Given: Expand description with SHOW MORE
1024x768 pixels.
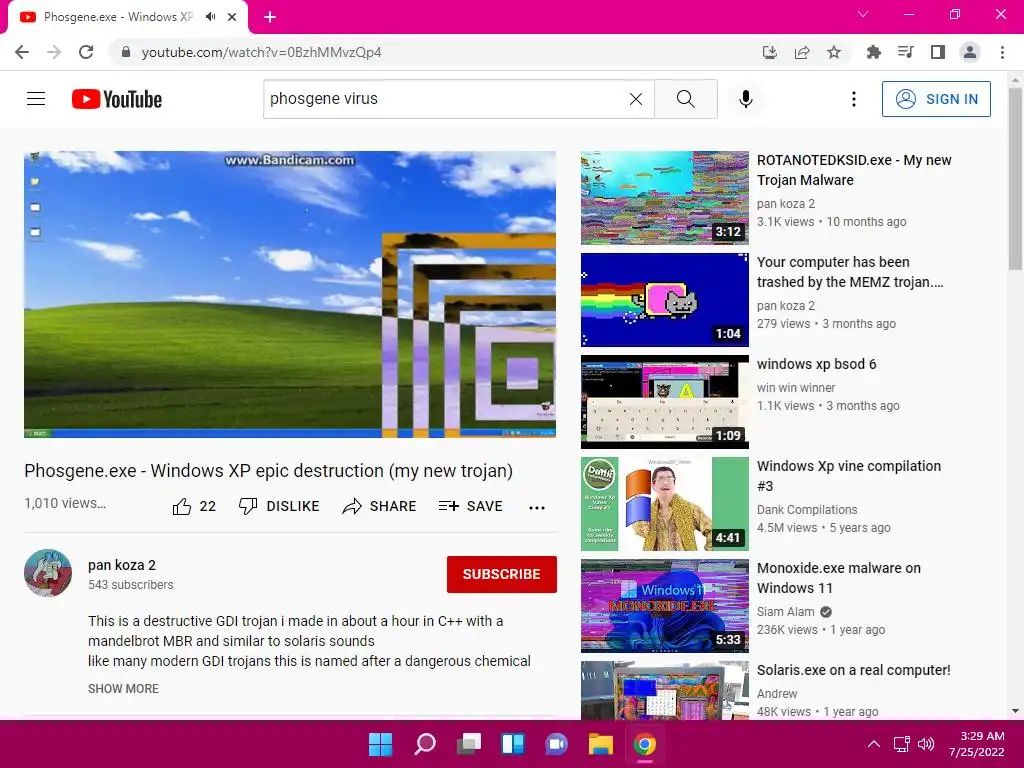Looking at the screenshot, I should (x=123, y=688).
